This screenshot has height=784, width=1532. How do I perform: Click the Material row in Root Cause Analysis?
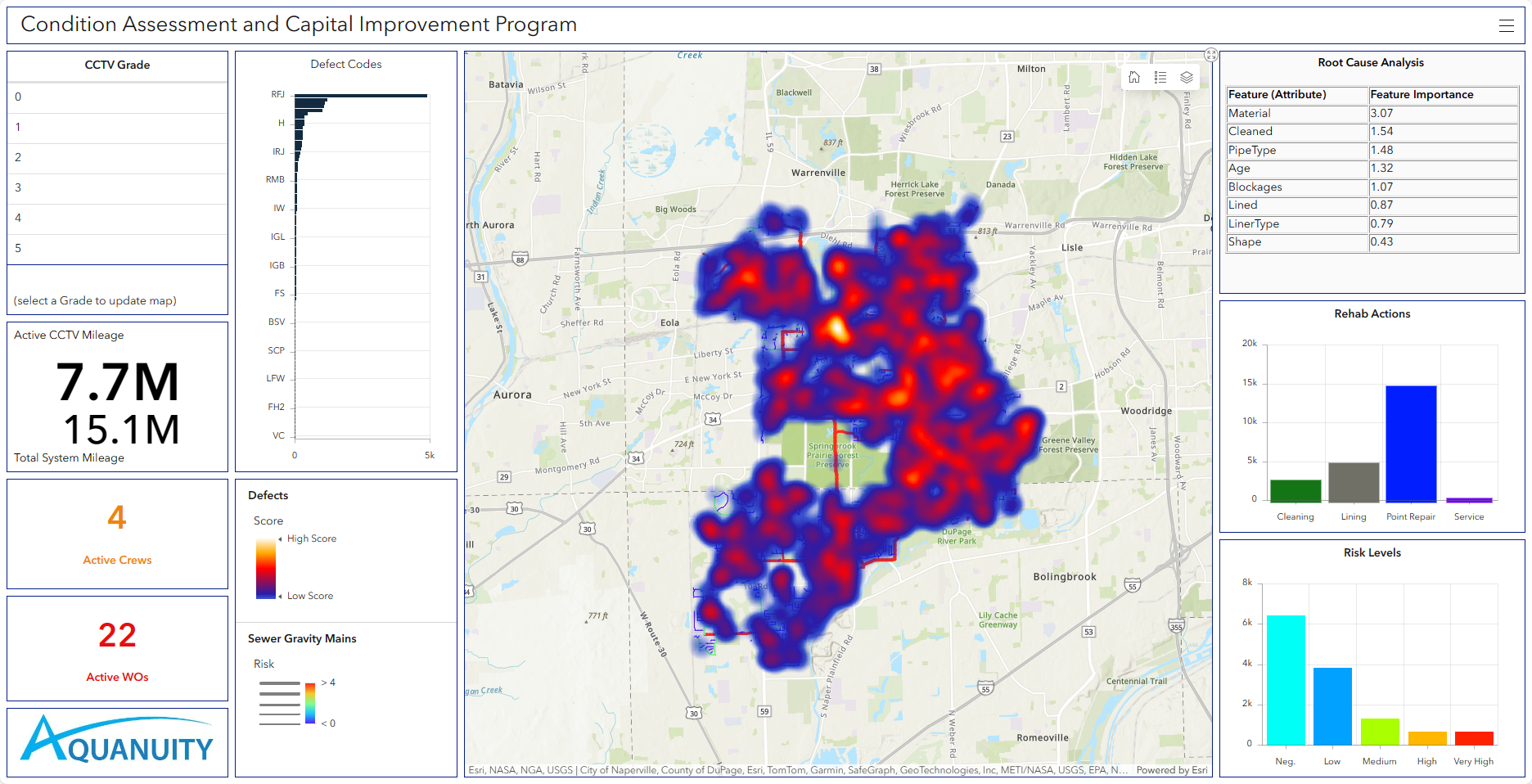coord(1297,114)
